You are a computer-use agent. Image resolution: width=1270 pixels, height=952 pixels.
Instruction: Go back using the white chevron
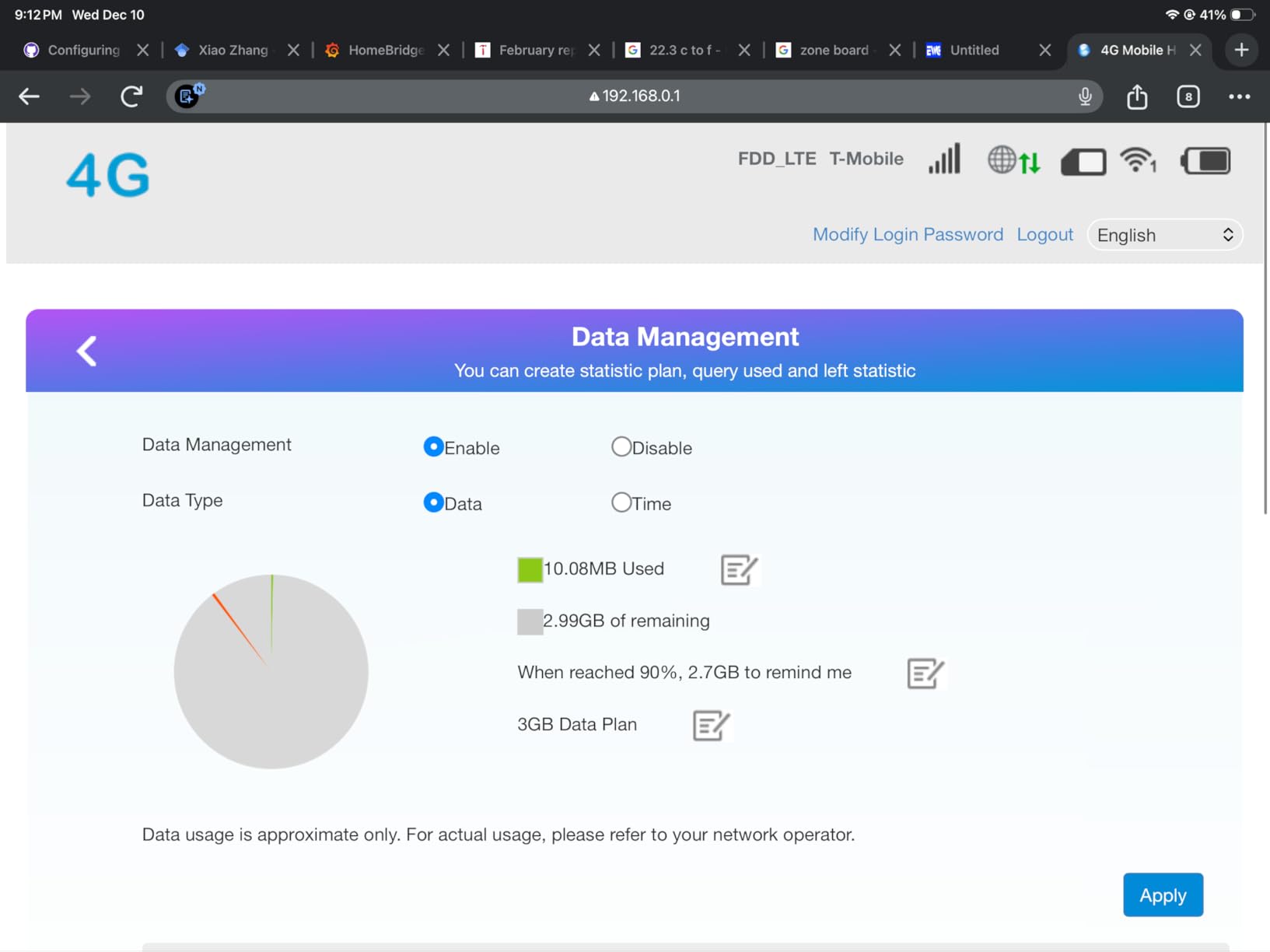[87, 351]
